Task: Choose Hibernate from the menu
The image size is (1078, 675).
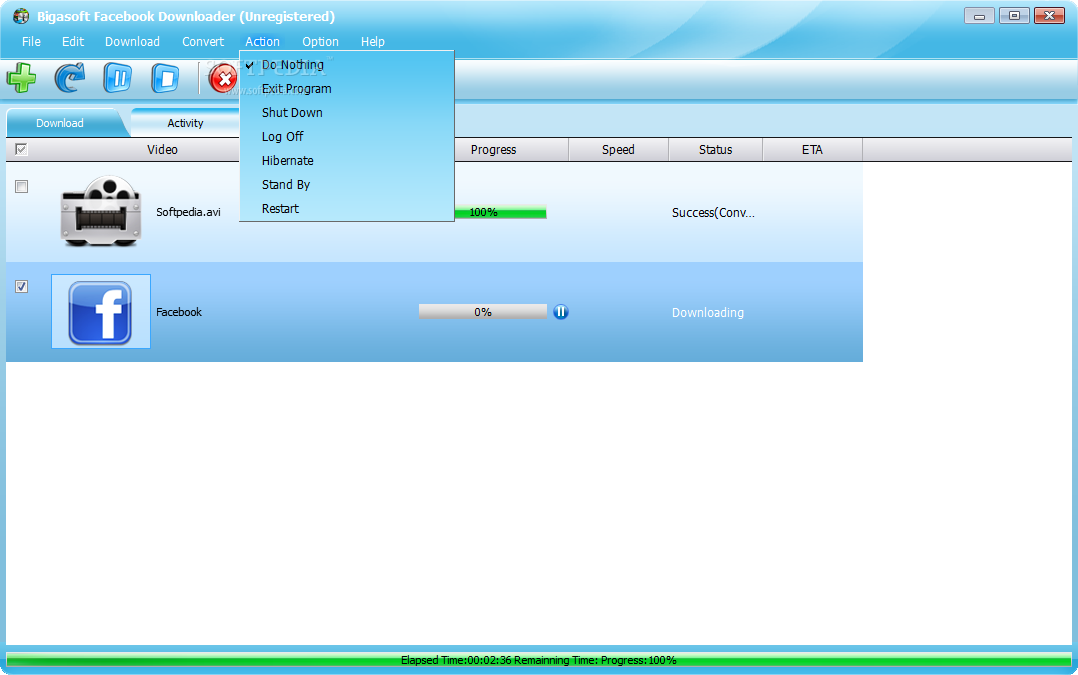Action: (346, 161)
